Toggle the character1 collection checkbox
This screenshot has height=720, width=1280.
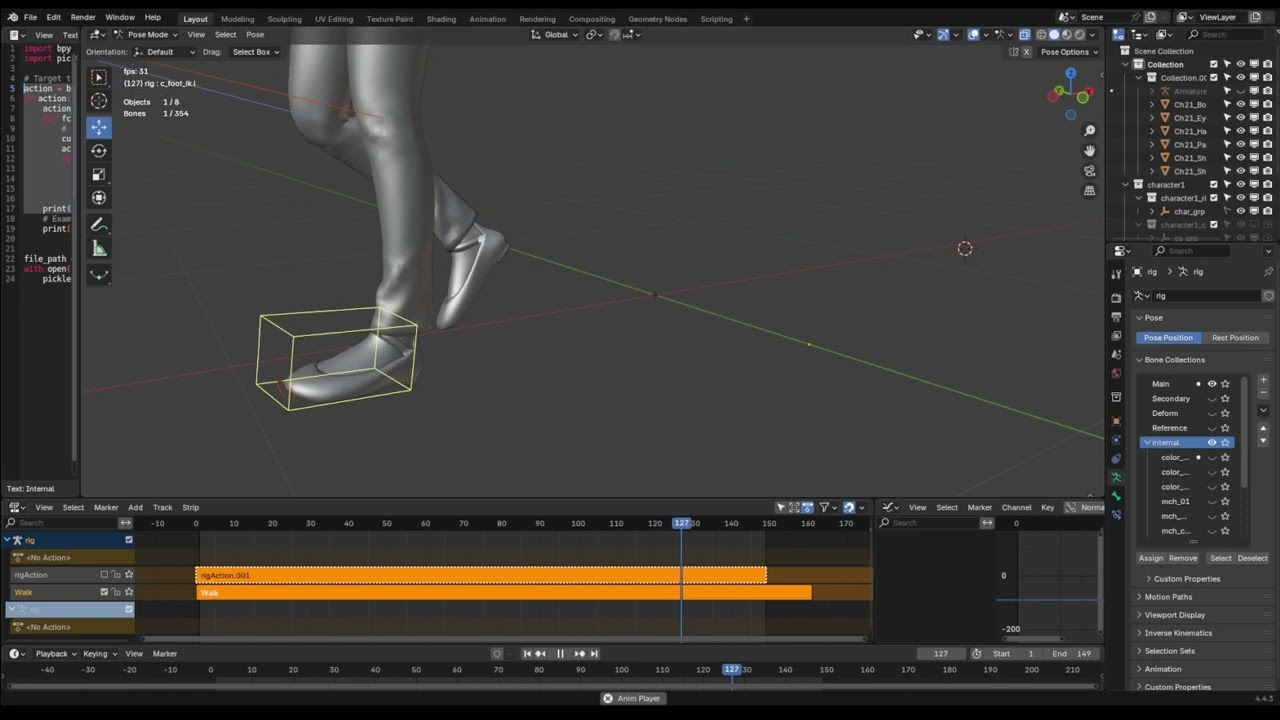pos(1214,184)
